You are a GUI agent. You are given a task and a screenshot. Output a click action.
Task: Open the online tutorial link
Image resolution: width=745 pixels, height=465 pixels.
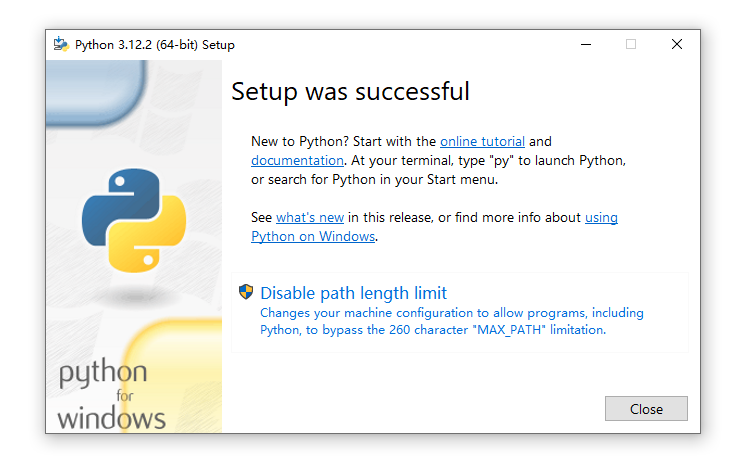[482, 142]
